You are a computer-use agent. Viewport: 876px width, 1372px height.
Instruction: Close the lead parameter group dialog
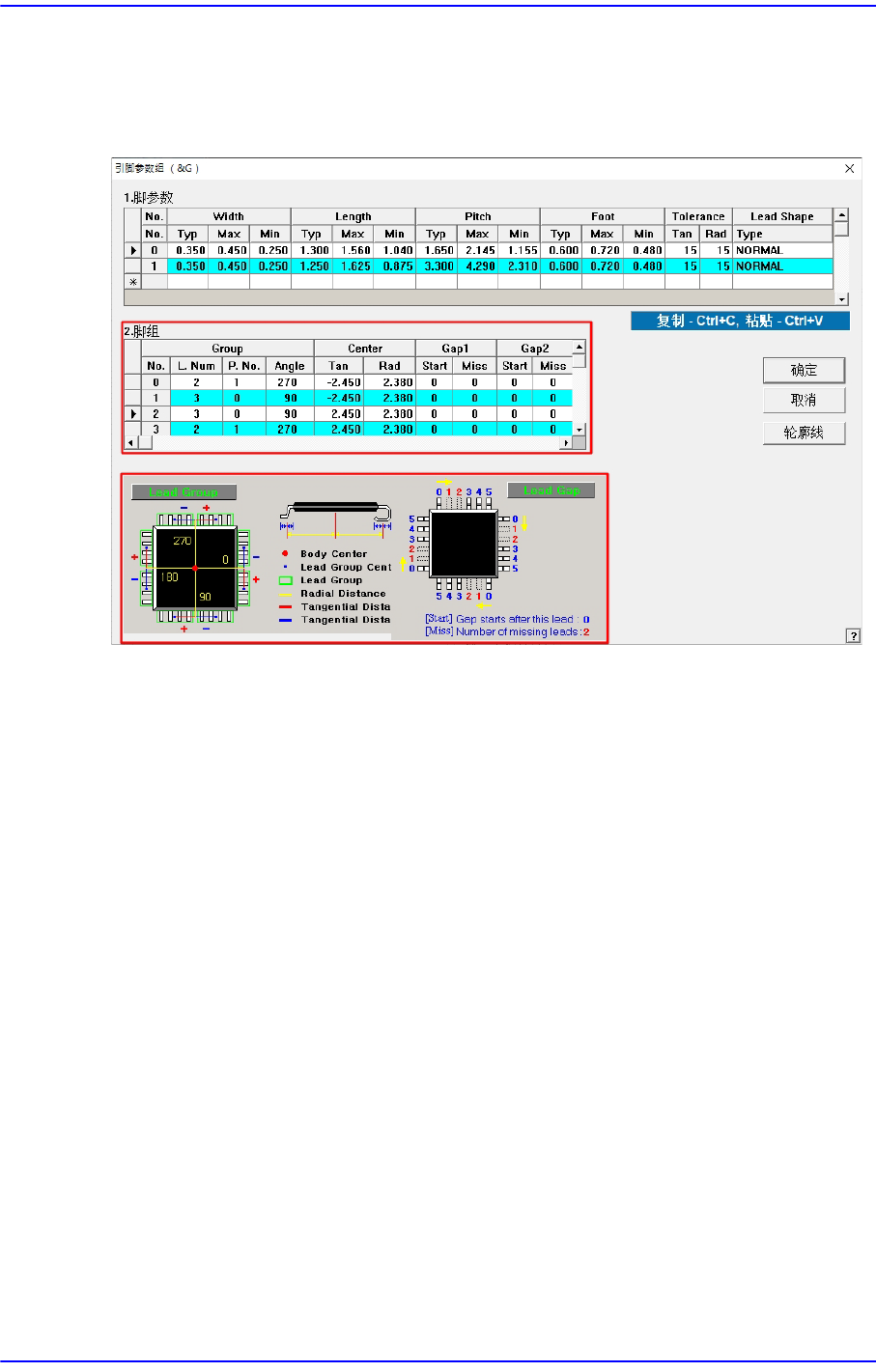(x=849, y=168)
